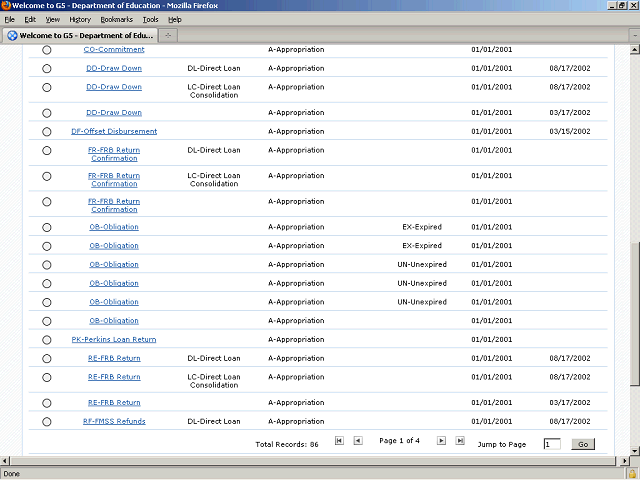Click the Jump to Page input field
640x480 pixels.
(x=552, y=443)
